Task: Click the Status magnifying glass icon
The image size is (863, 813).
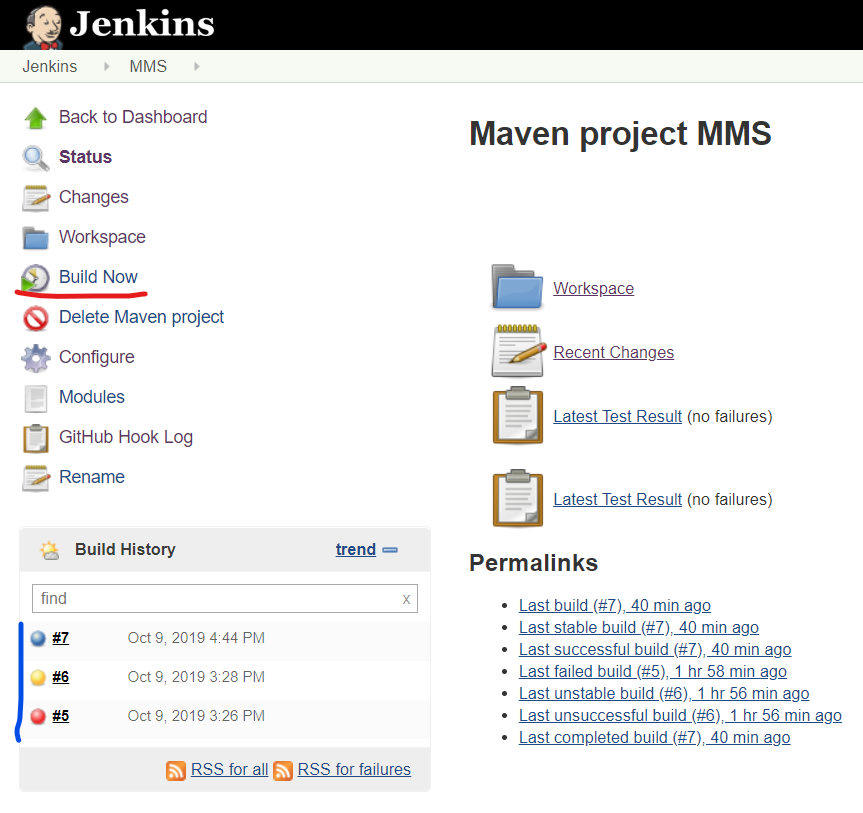Action: pos(36,157)
